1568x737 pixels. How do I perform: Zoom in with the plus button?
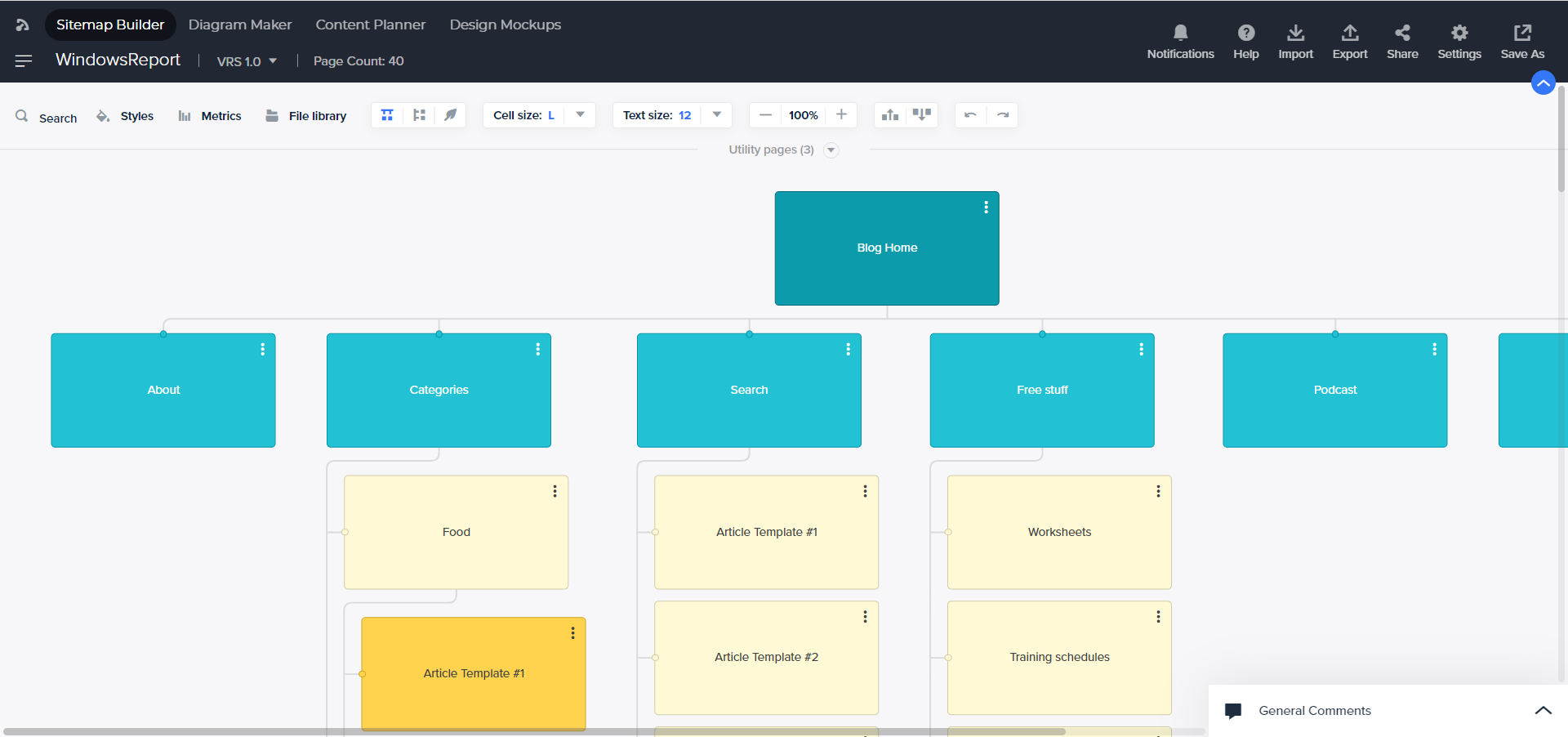(x=841, y=115)
